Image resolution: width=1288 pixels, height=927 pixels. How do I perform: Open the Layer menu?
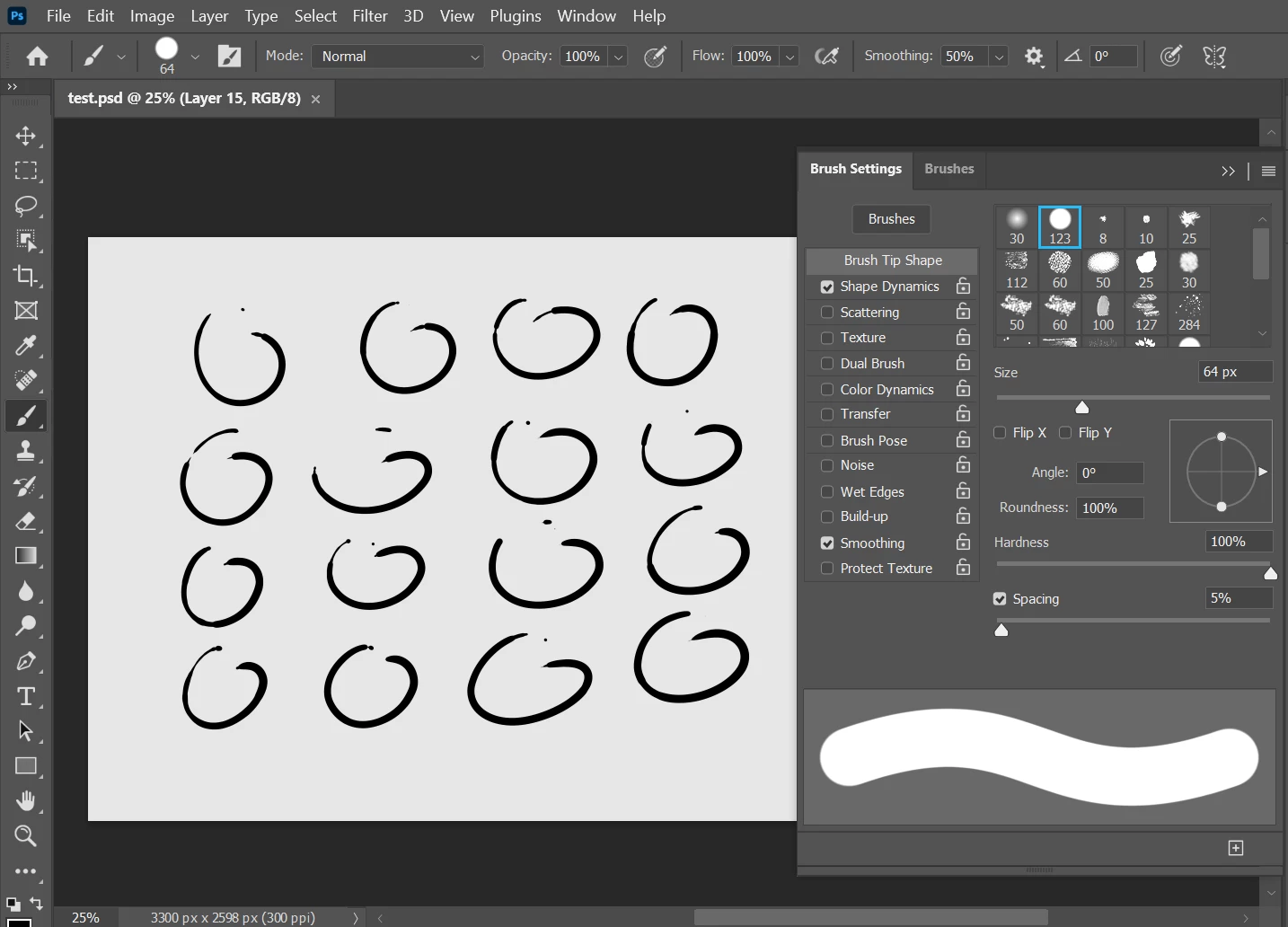[209, 16]
